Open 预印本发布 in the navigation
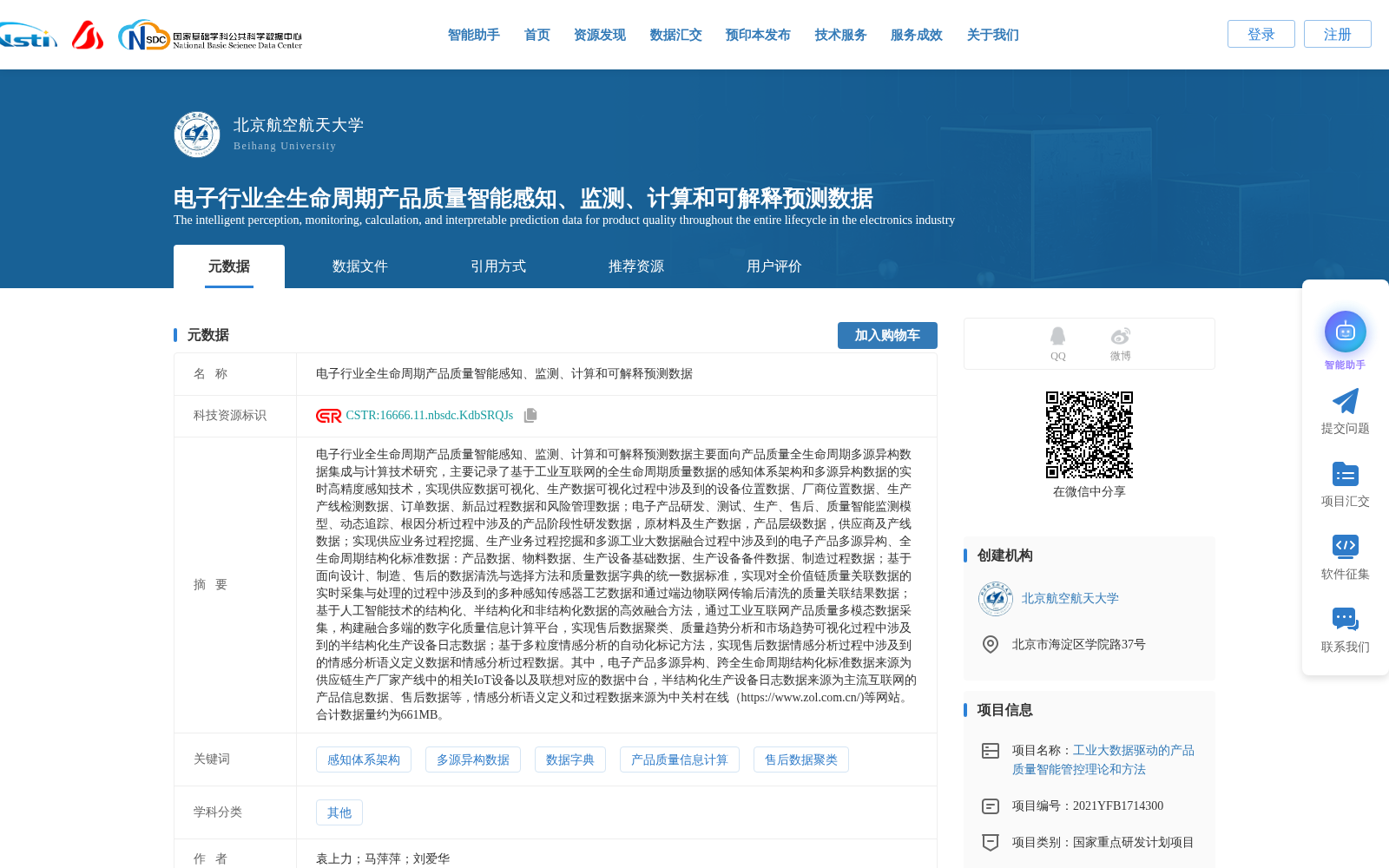Screen dimensions: 1389x868 coord(758,35)
